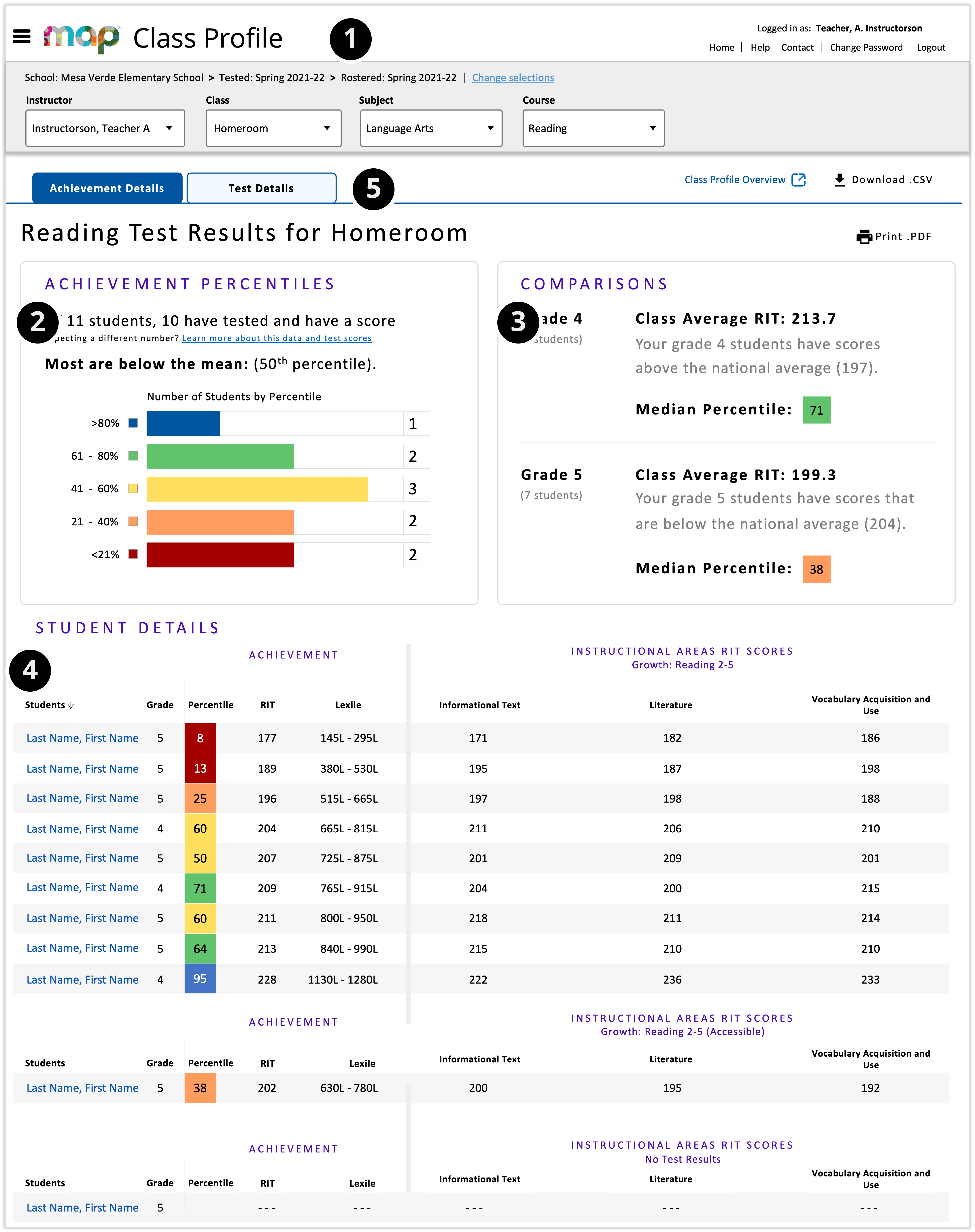Switch to the Test Details tab
Viewport: 975px width, 1232px height.
tap(261, 188)
